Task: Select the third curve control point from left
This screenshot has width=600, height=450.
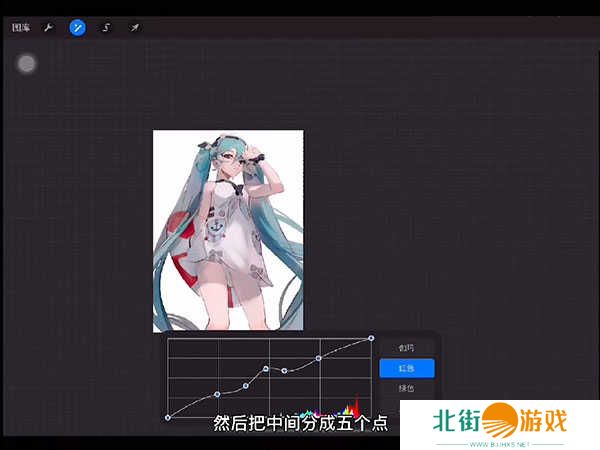Action: [x=246, y=385]
